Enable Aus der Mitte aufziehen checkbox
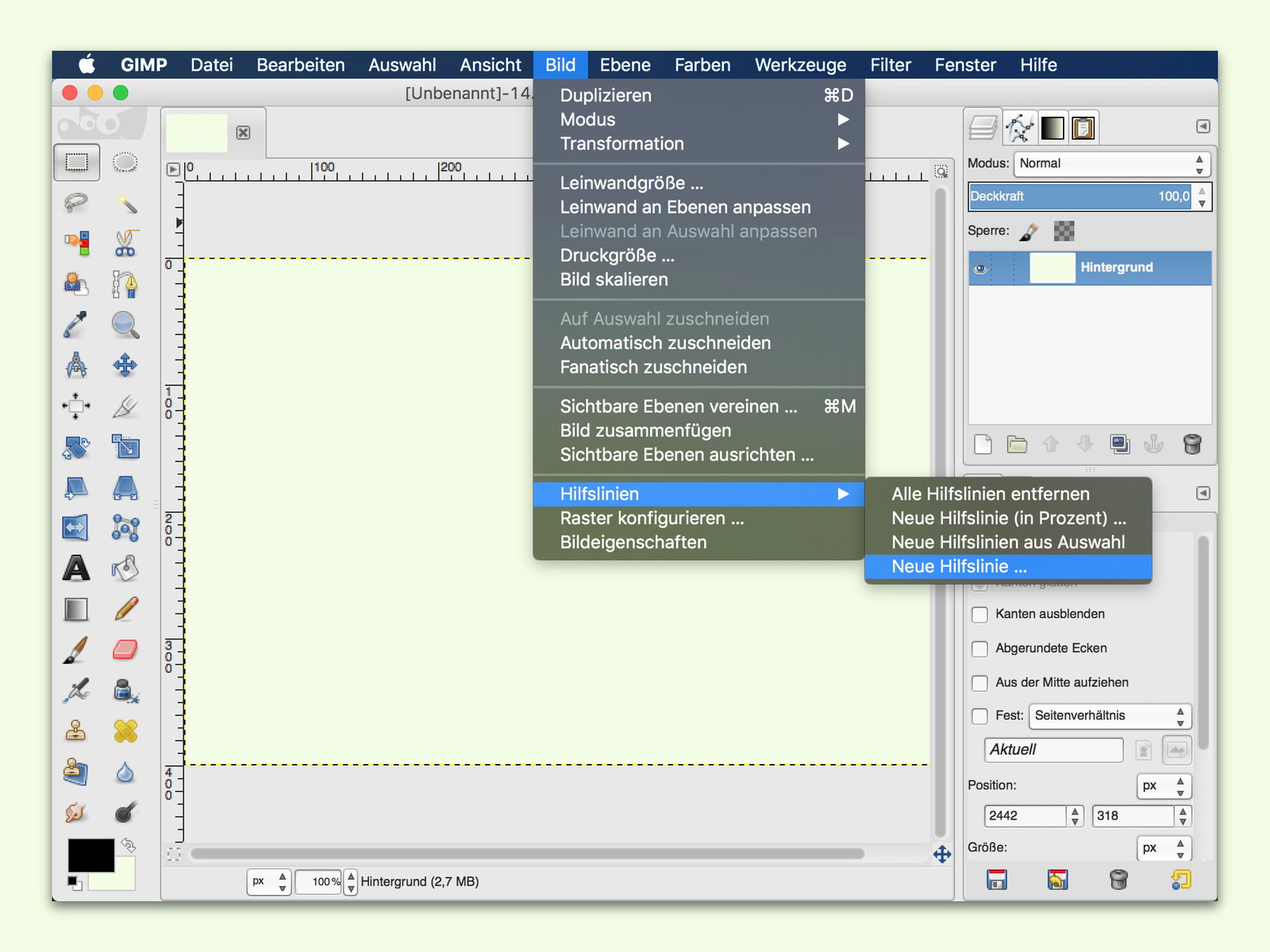The height and width of the screenshot is (952, 1270). [x=980, y=683]
